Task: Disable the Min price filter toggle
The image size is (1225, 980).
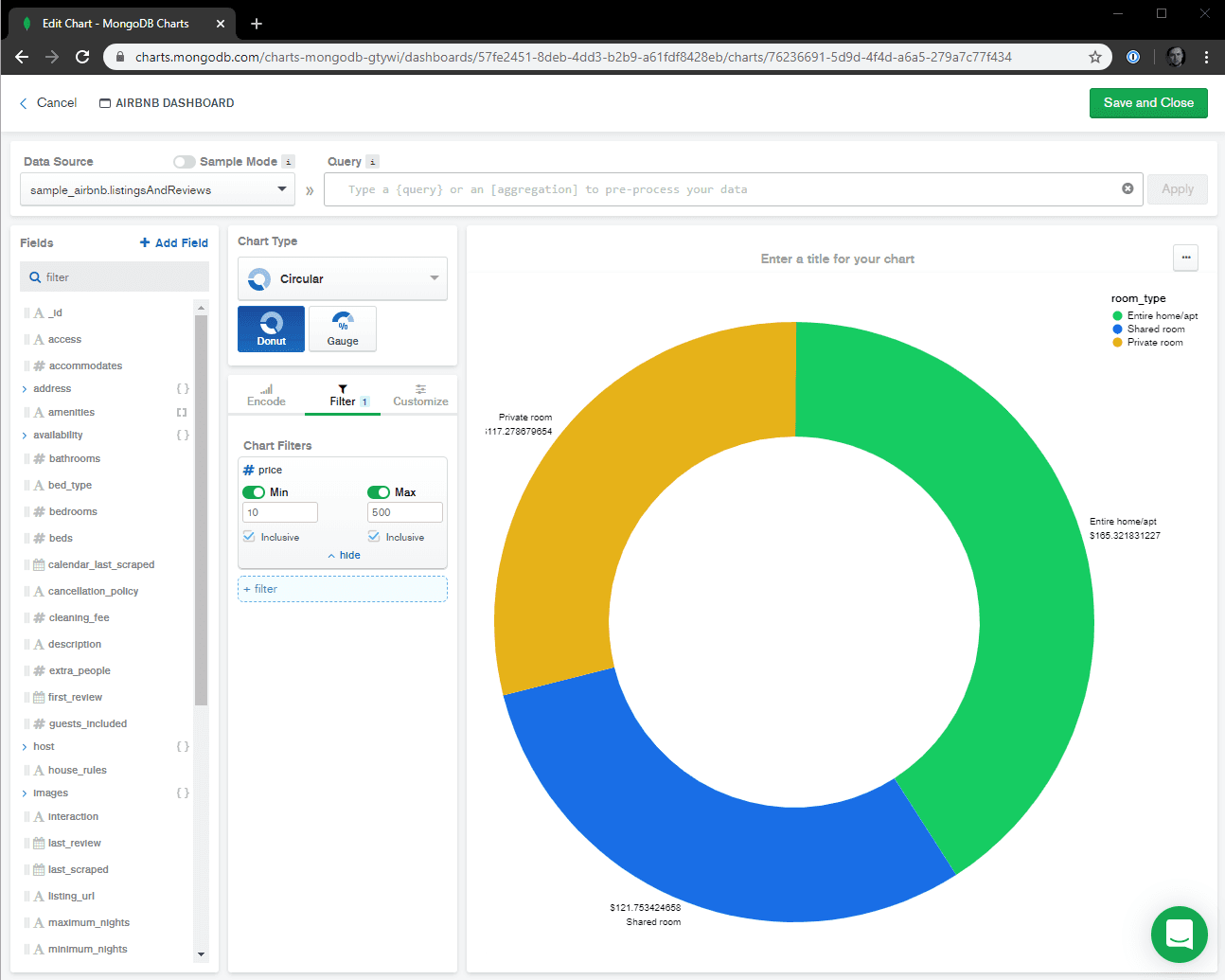Action: point(254,492)
